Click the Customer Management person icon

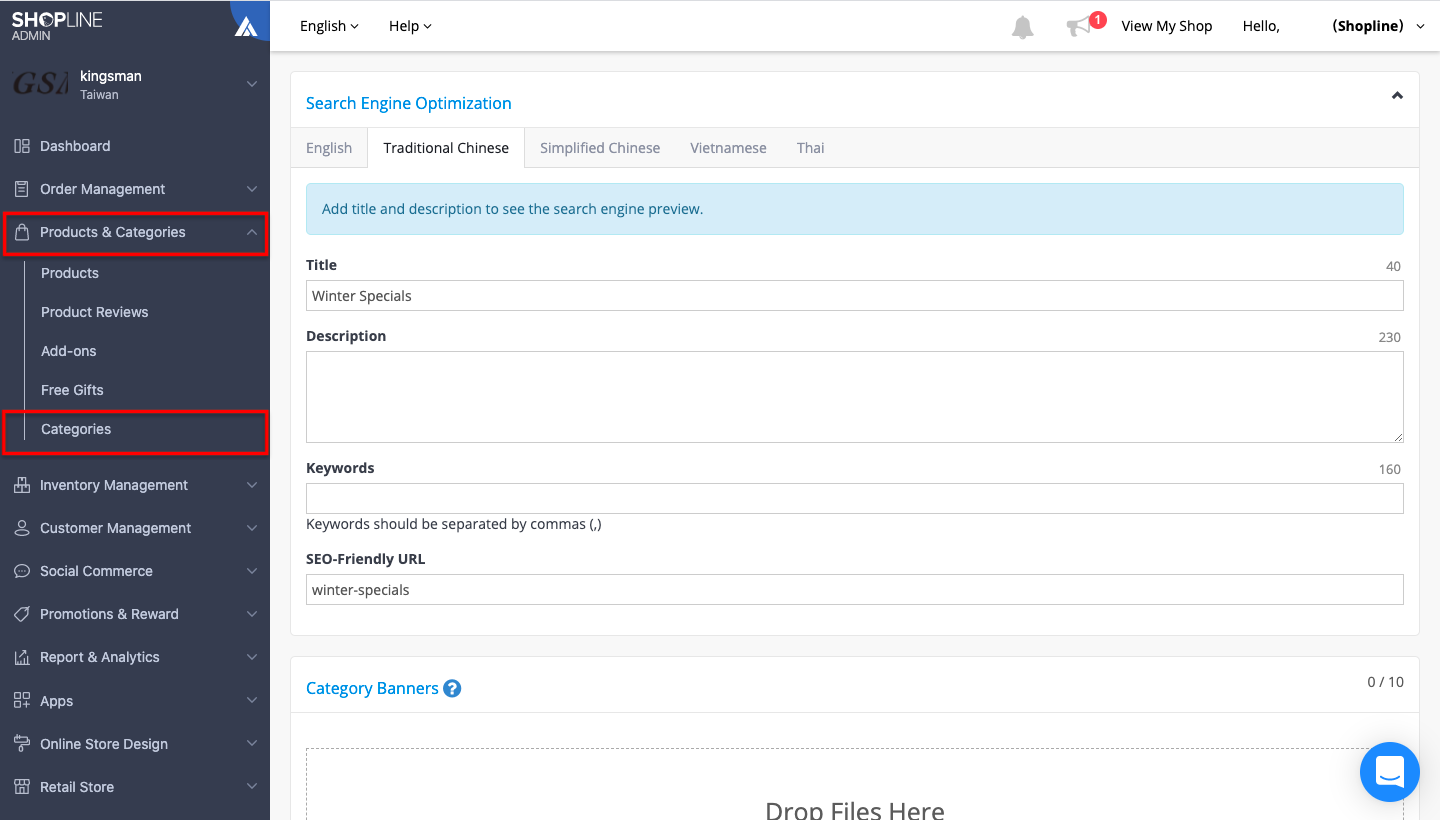coord(22,528)
